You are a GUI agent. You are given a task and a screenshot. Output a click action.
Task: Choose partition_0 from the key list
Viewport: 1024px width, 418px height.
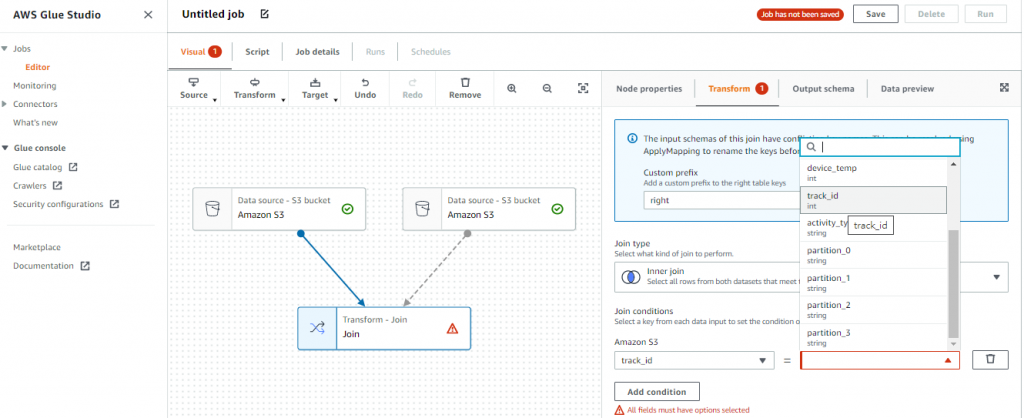(x=874, y=255)
